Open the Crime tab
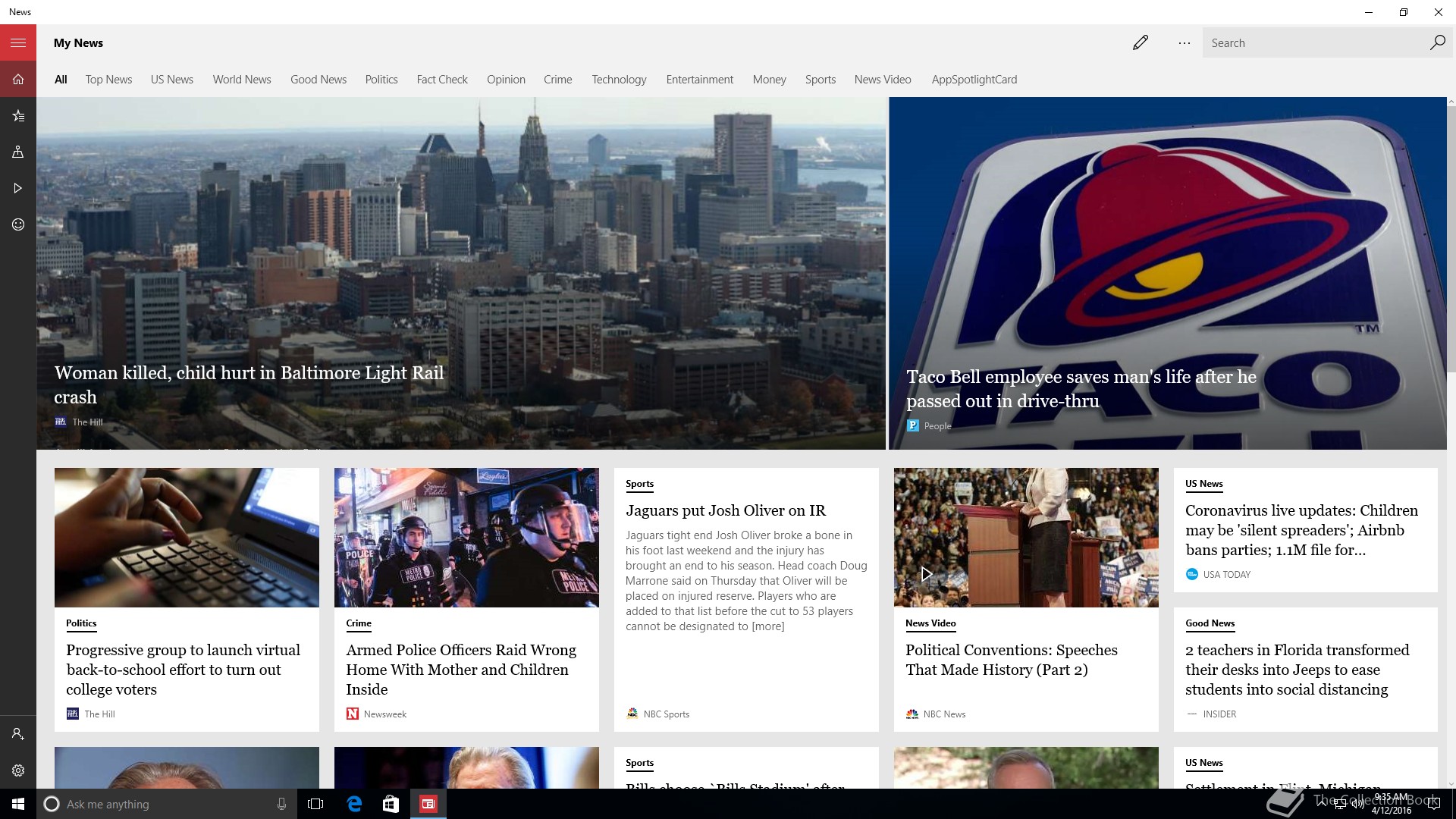The width and height of the screenshot is (1456, 819). [x=558, y=80]
